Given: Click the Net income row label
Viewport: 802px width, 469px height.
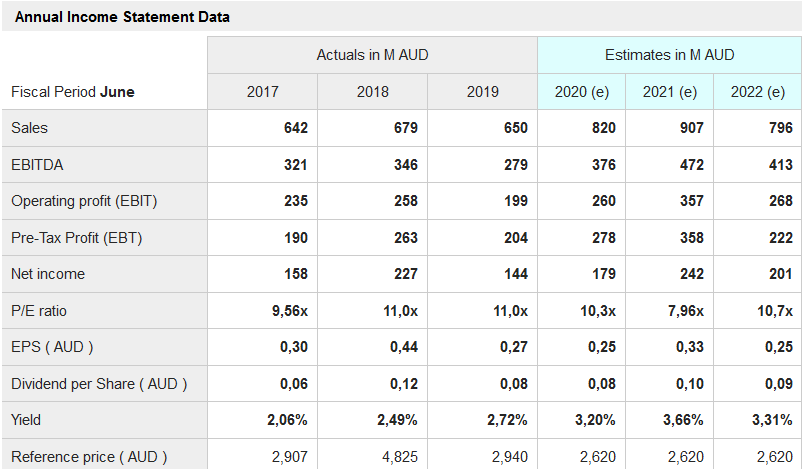Looking at the screenshot, I should 48,274.
